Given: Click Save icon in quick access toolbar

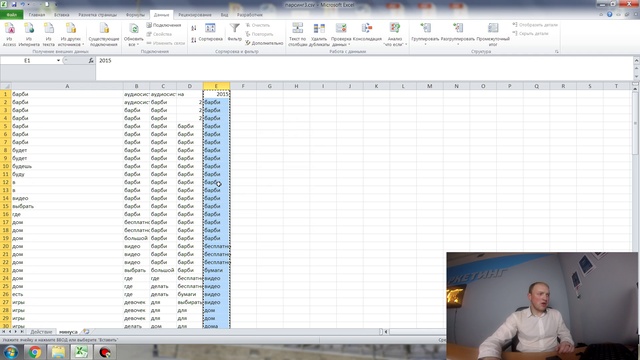Looking at the screenshot, I should click(x=14, y=4).
